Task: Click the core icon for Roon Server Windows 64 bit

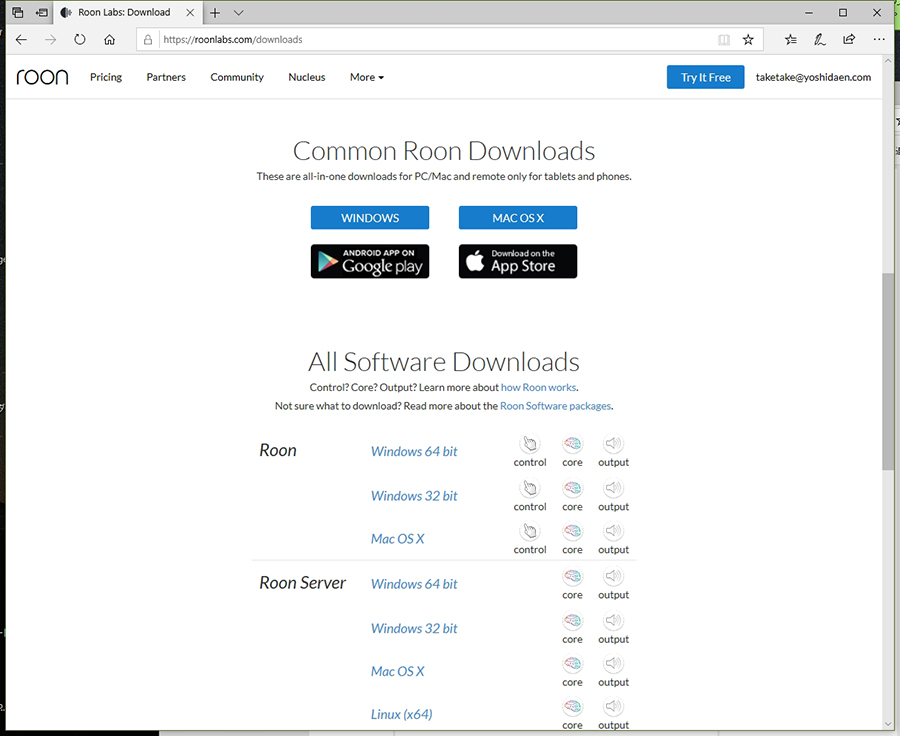Action: (x=572, y=577)
